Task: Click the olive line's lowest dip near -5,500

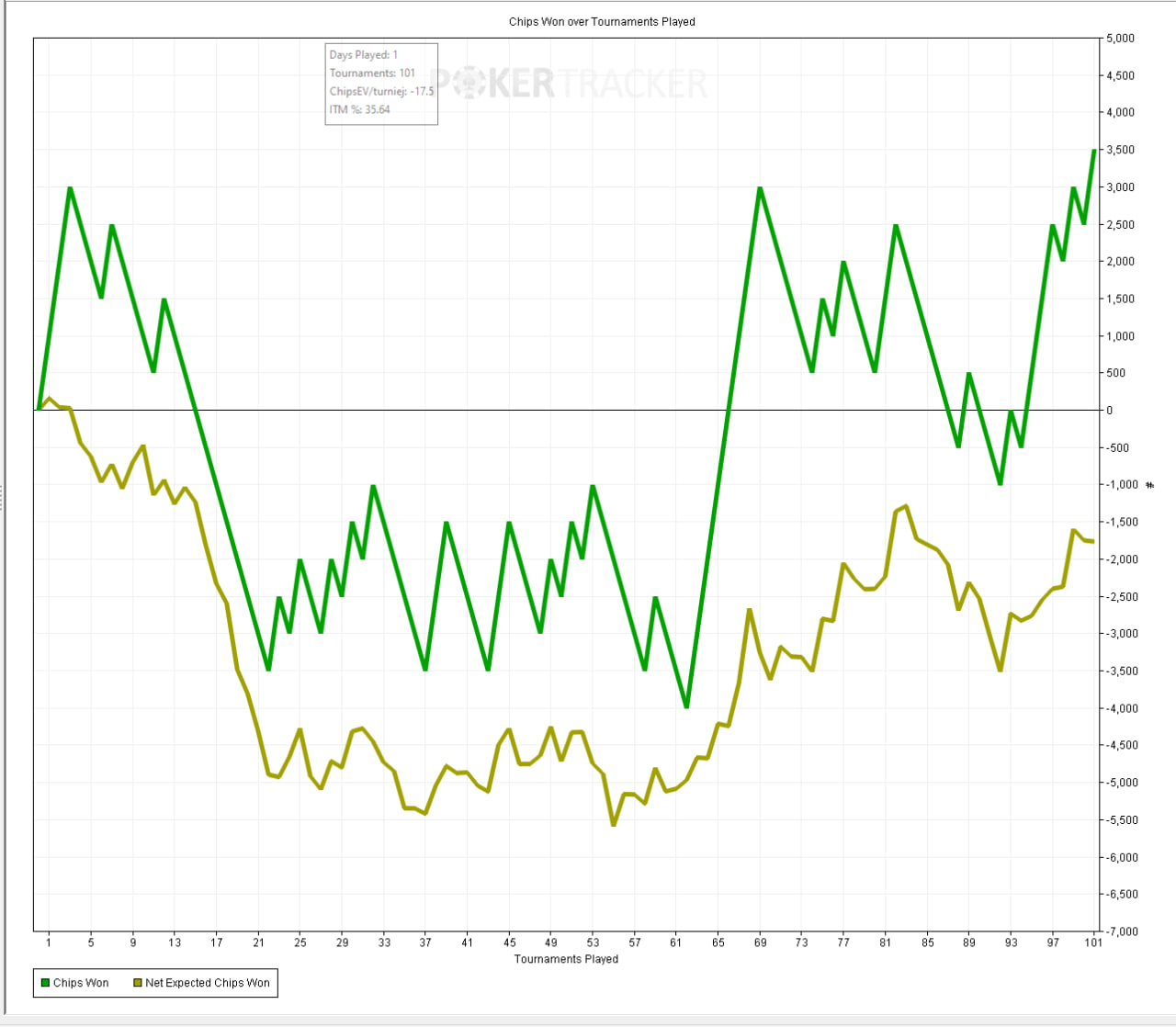Action: [x=614, y=824]
